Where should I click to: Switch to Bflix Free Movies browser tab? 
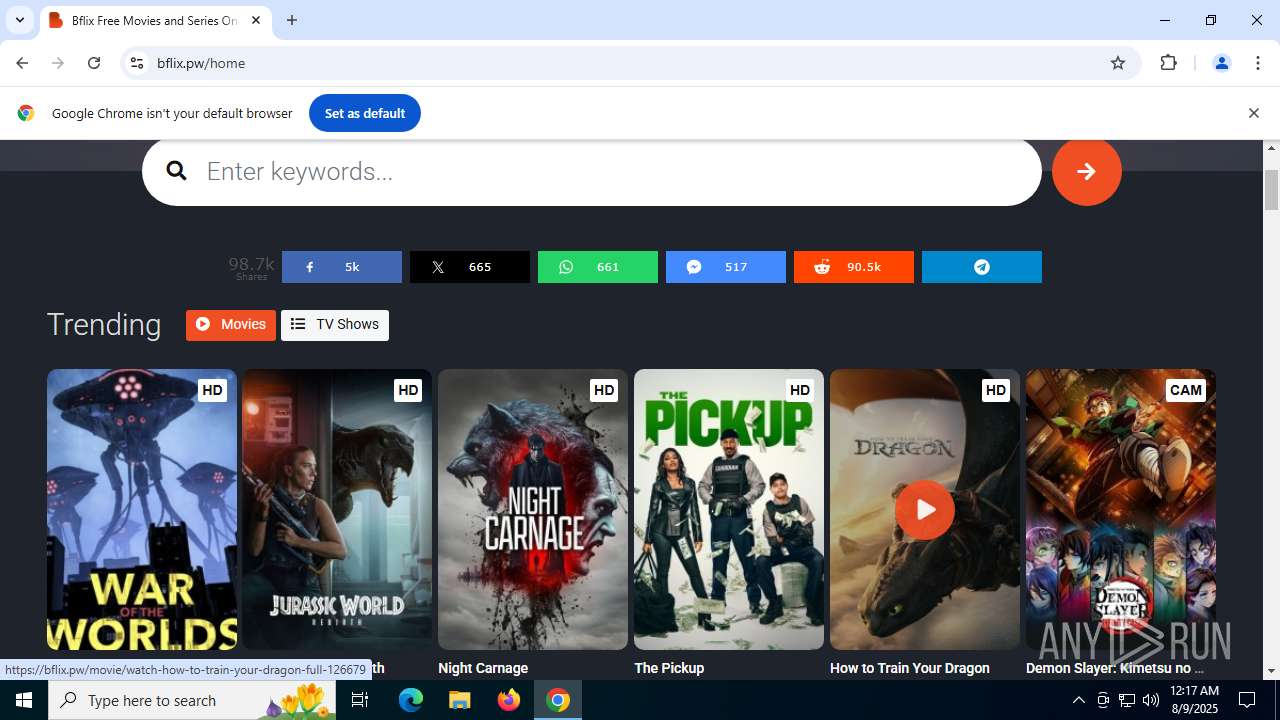(155, 20)
